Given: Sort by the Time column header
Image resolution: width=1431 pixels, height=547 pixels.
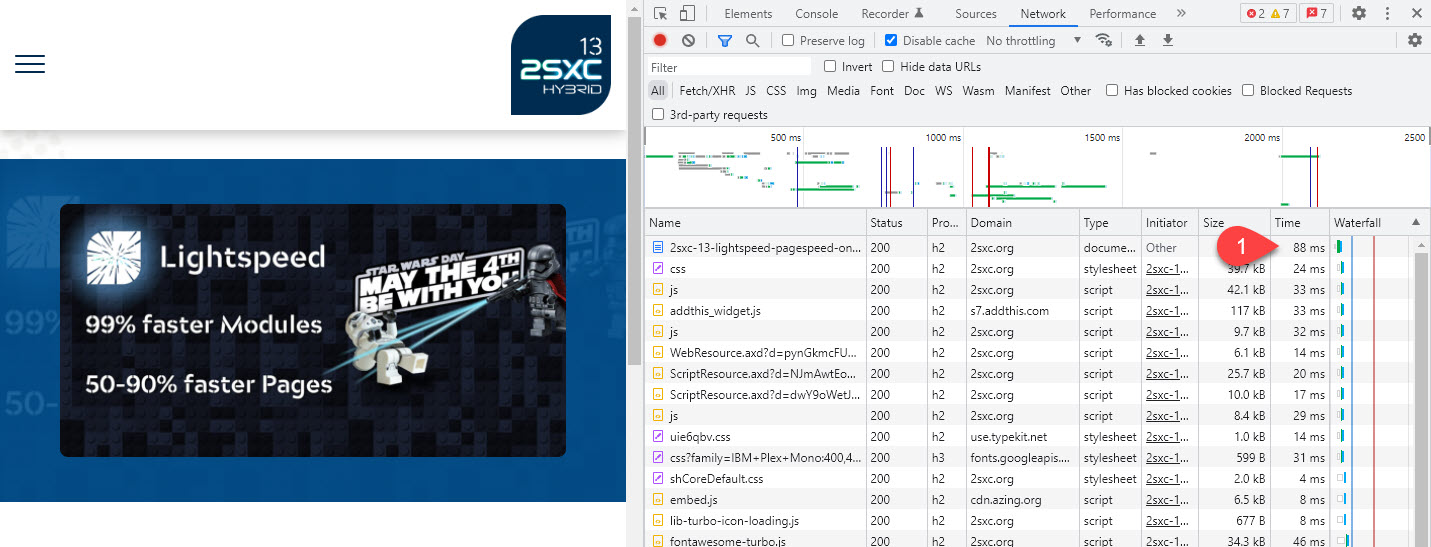Looking at the screenshot, I should 1299,223.
